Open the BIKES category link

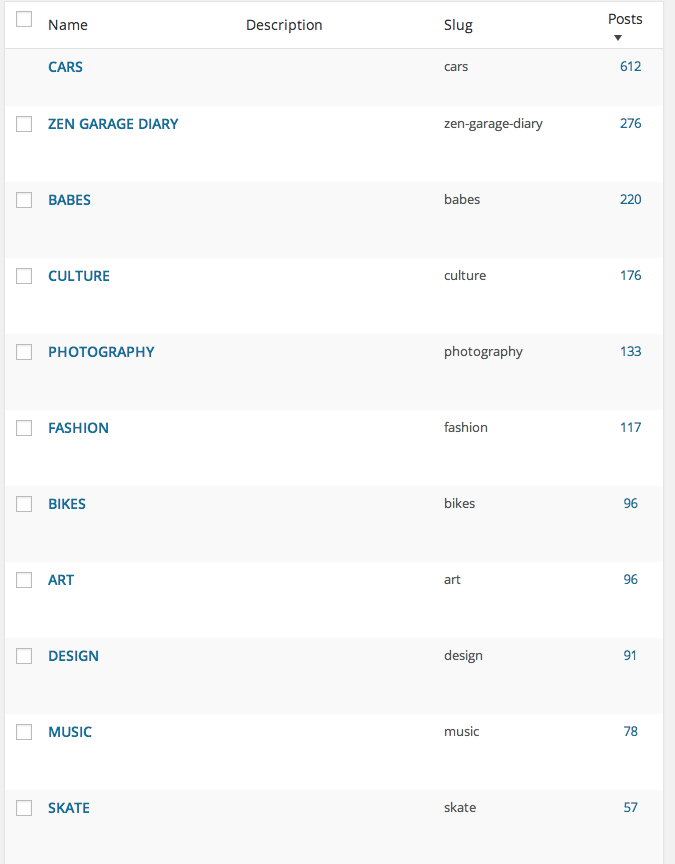coord(67,504)
